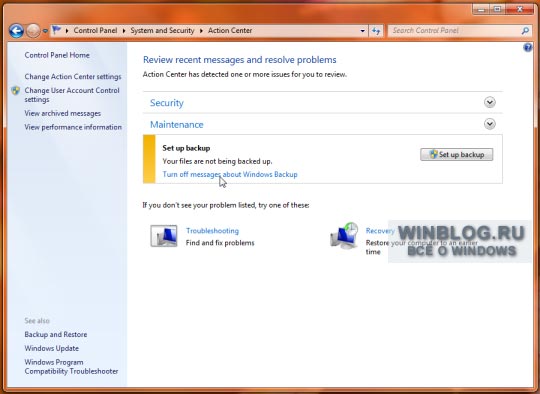Viewport: 540px width, 394px height.
Task: Expand the Maintenance section chevron
Action: (x=489, y=124)
